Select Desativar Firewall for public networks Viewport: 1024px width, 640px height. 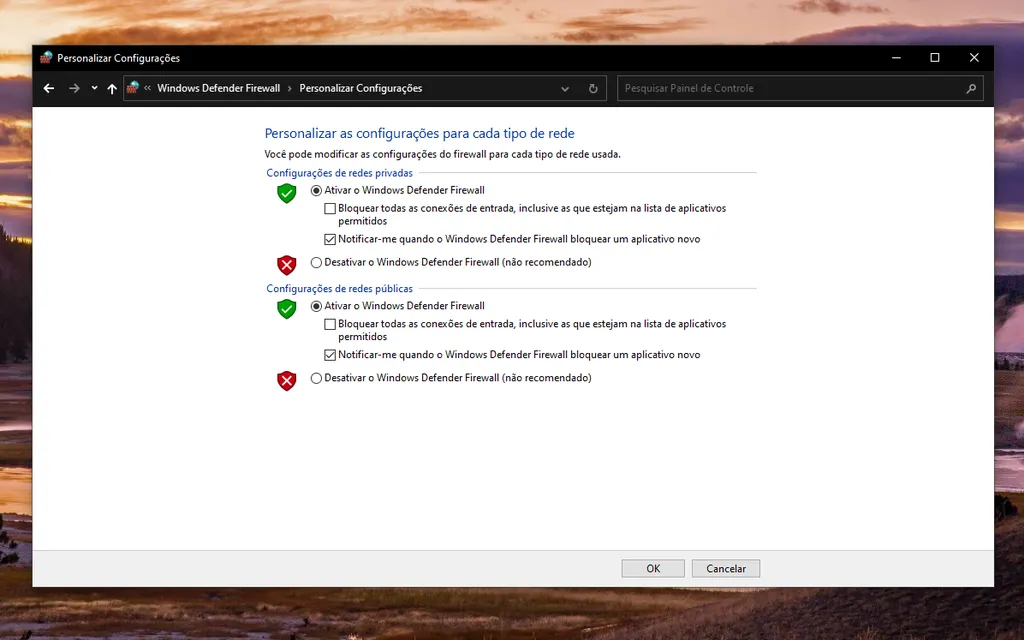(x=316, y=378)
